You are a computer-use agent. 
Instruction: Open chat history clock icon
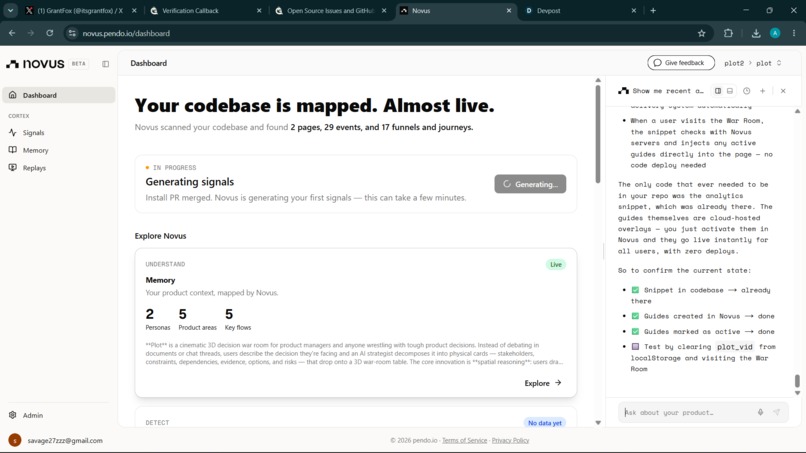click(x=746, y=91)
